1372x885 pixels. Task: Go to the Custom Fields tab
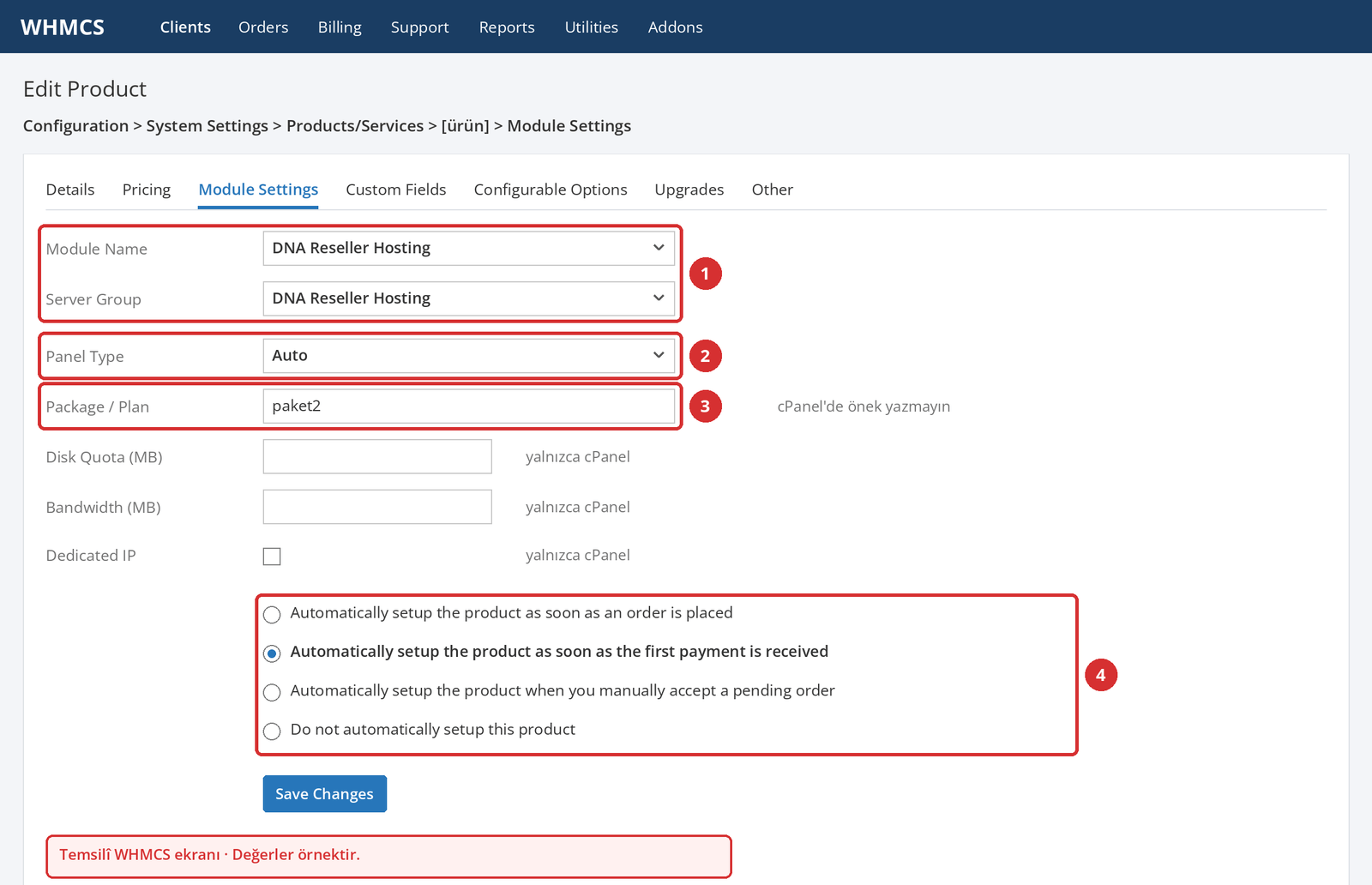pos(396,190)
